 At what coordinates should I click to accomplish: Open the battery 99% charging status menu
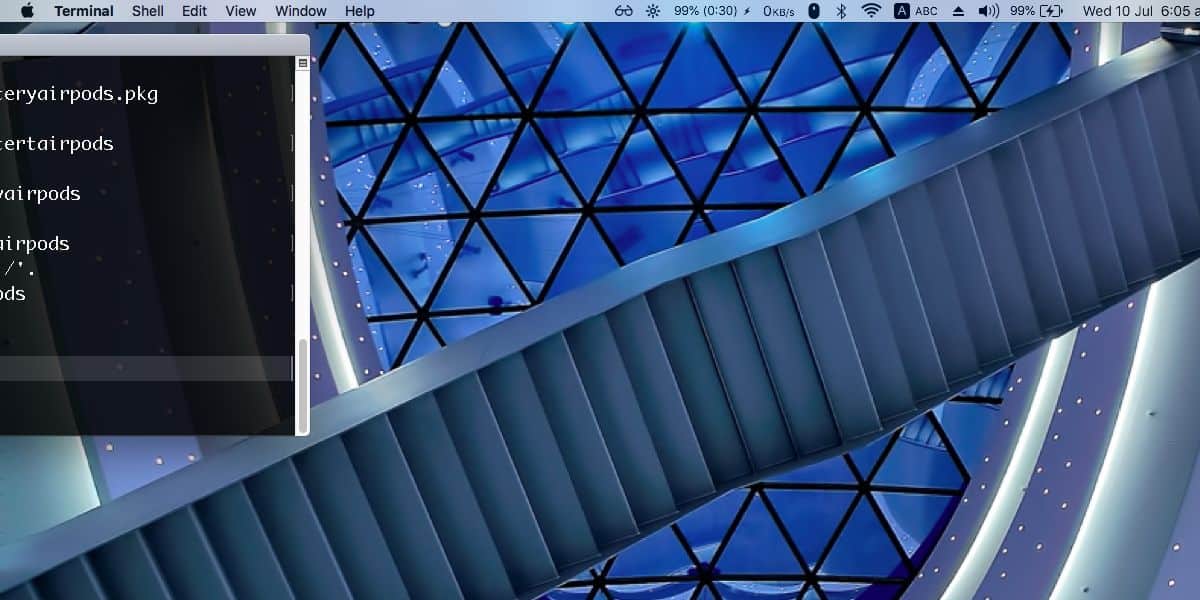click(x=1036, y=11)
